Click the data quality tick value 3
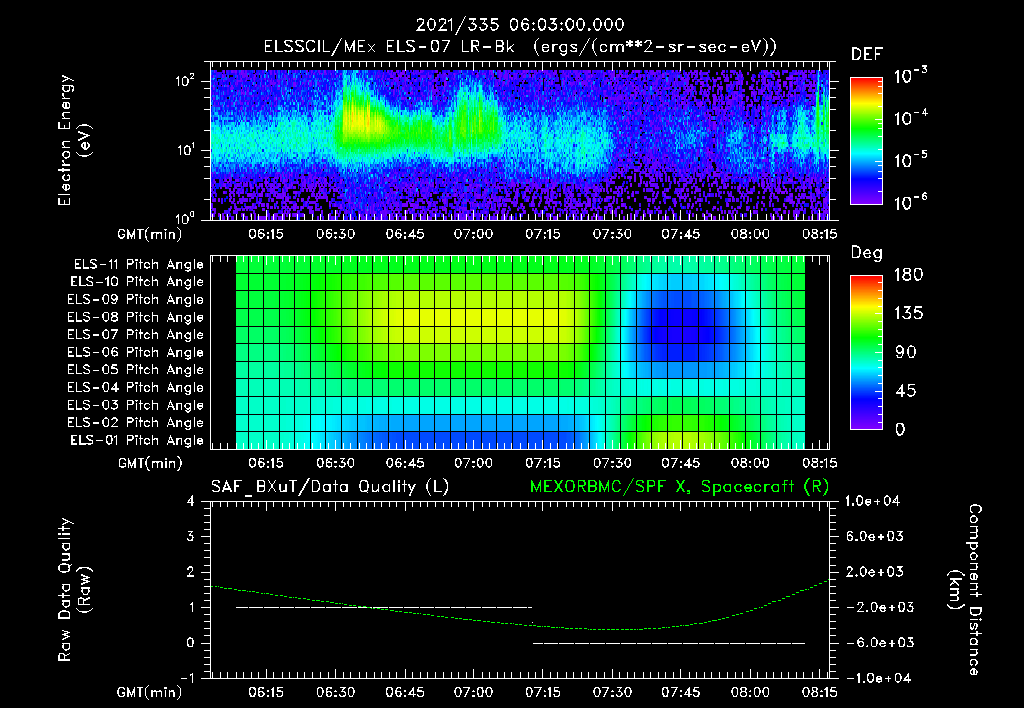The height and width of the screenshot is (708, 1024). coord(190,537)
